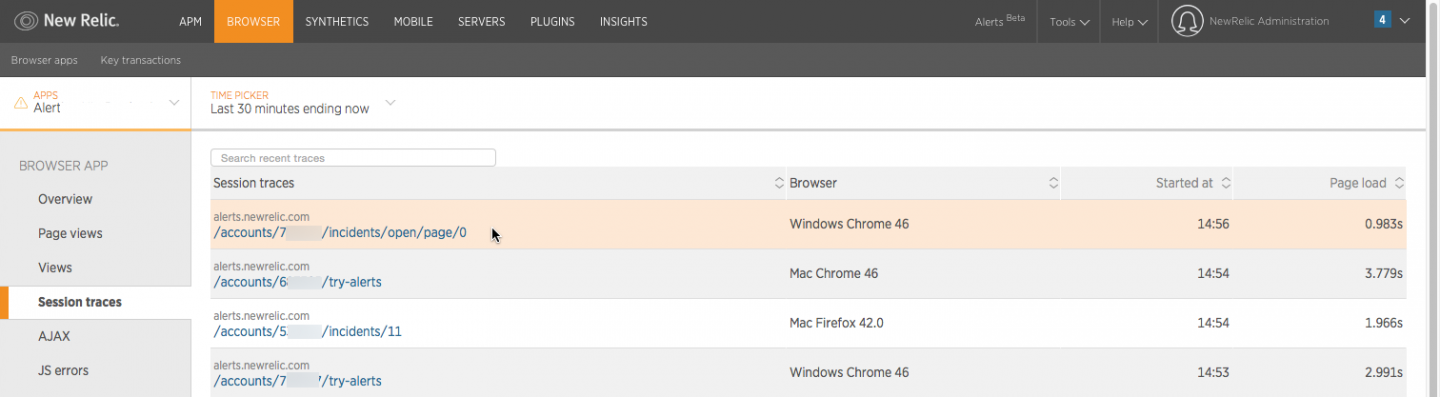
Task: Click the 14:56 started at time
Action: (1213, 224)
